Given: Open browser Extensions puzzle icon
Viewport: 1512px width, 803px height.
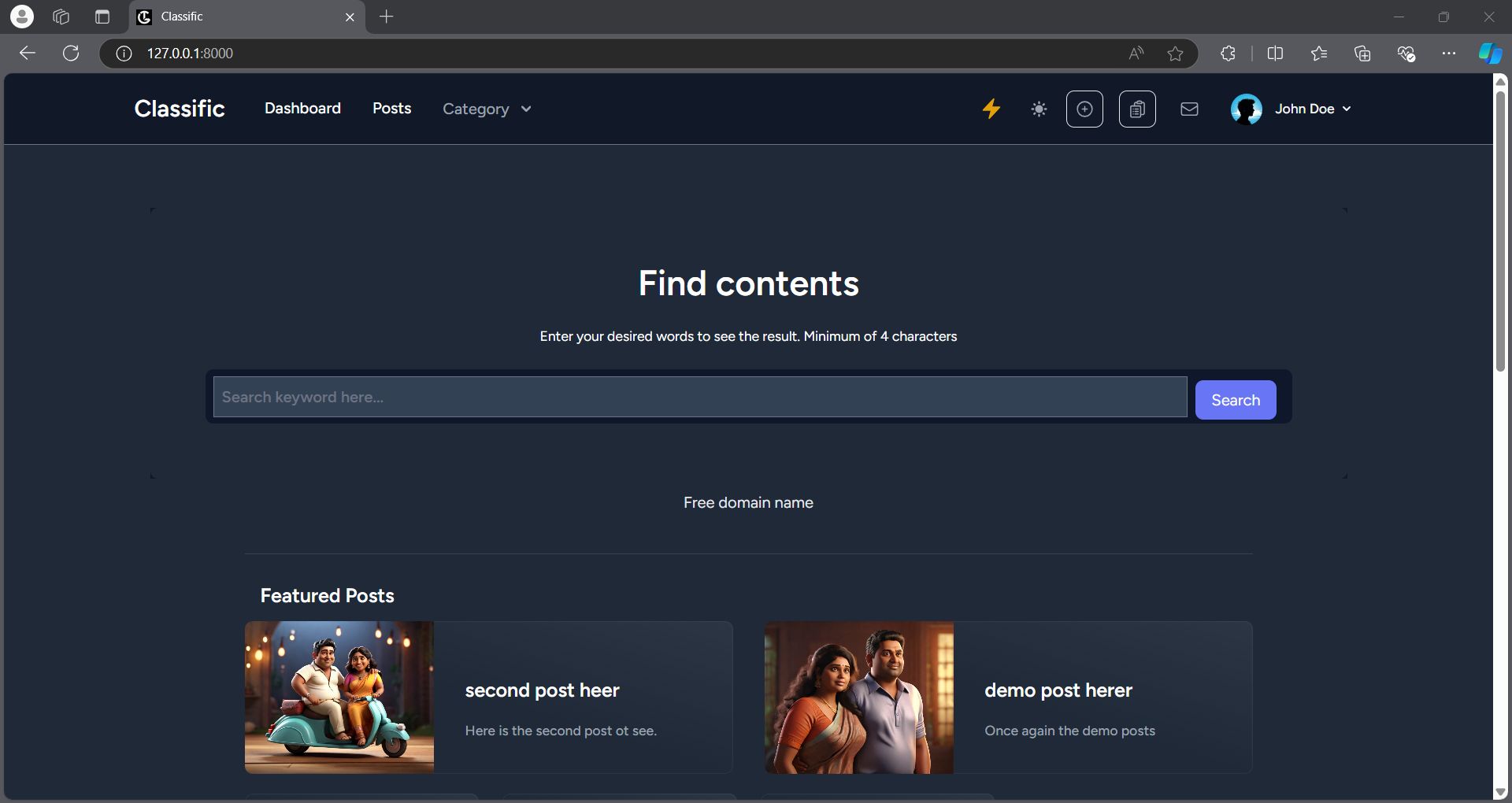Looking at the screenshot, I should (1228, 54).
